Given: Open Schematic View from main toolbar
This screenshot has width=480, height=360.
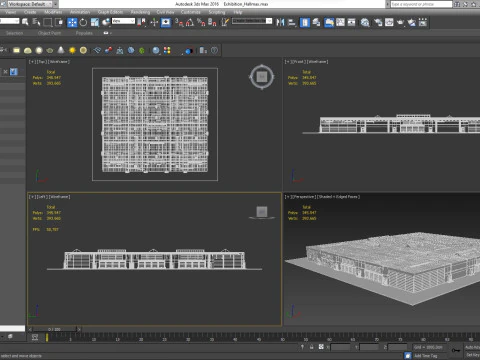Looking at the screenshot, I should (352, 22).
